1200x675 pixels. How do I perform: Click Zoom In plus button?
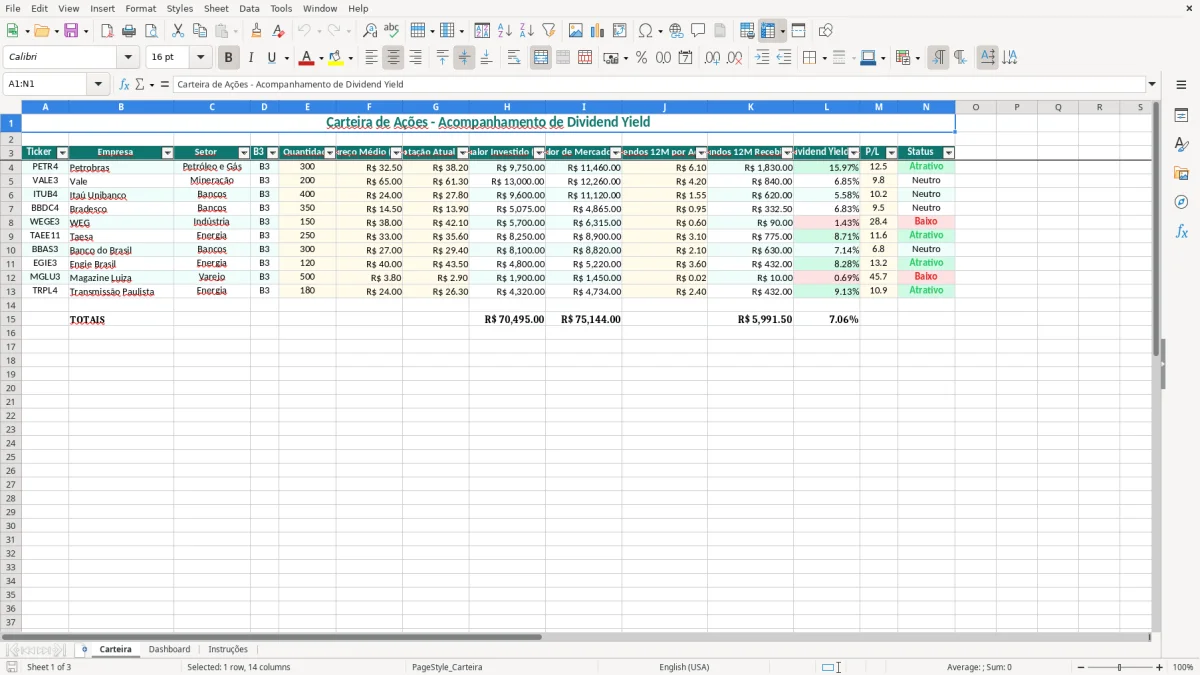(x=1160, y=667)
